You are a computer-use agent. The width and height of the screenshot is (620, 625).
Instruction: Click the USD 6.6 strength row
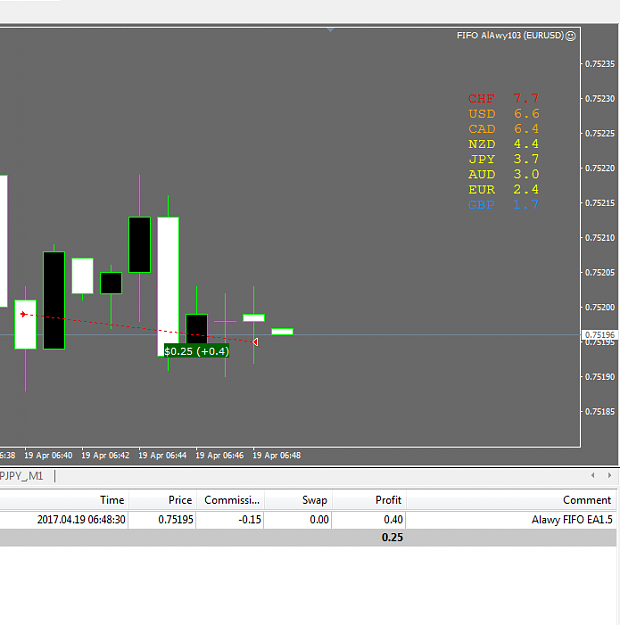tap(504, 114)
